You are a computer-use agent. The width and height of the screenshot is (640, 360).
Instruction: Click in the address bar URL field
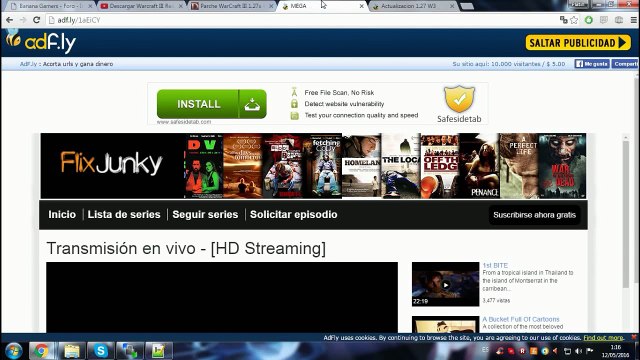point(302,20)
